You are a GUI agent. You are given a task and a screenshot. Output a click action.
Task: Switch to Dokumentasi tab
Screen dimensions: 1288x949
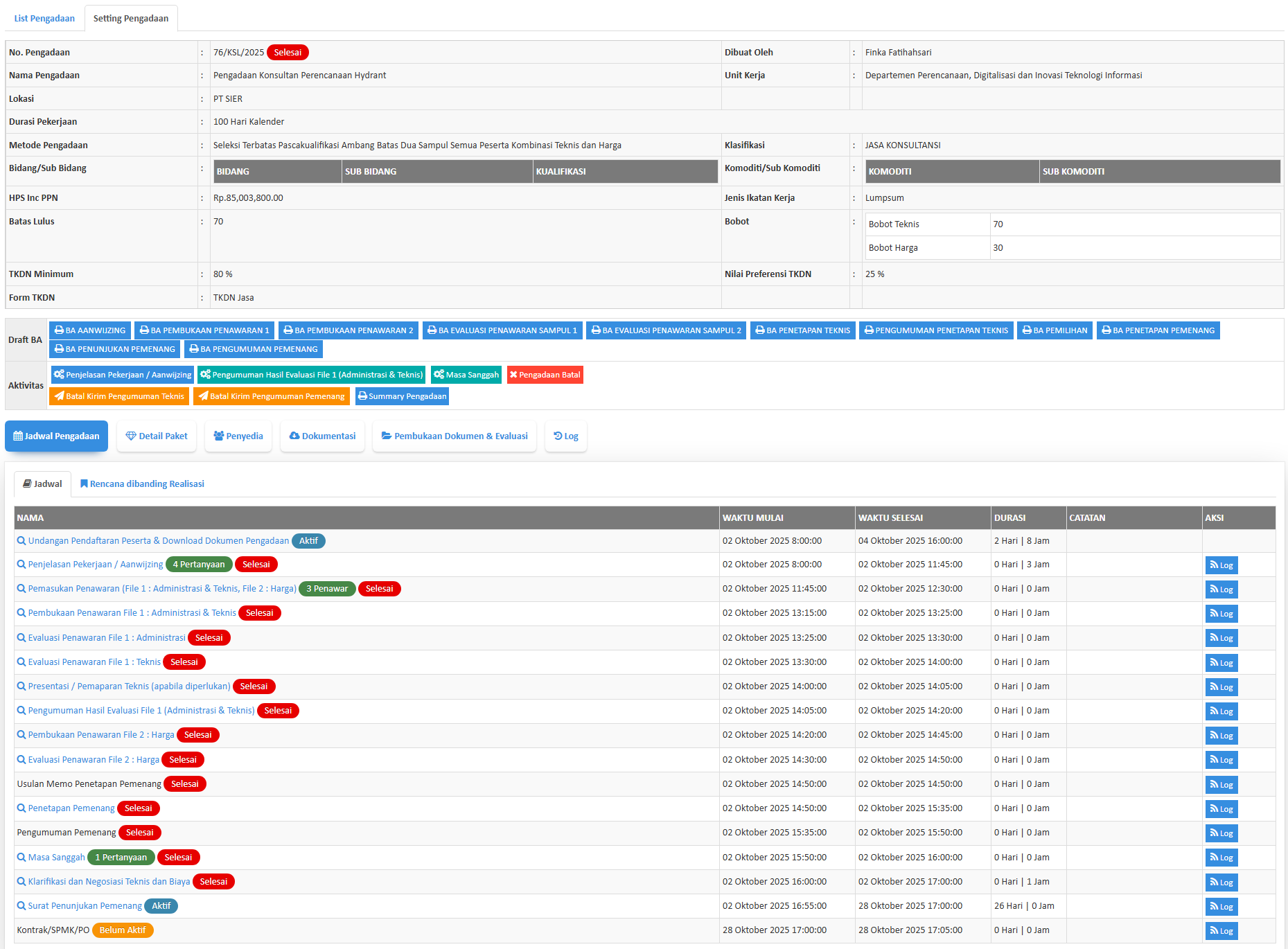point(322,436)
